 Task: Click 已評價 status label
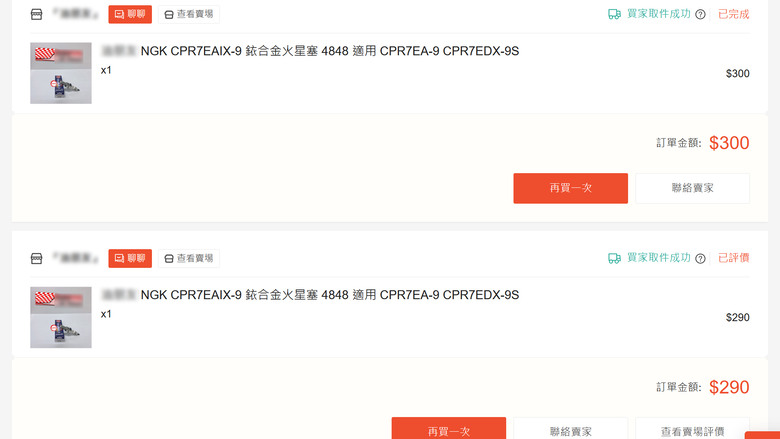(x=733, y=258)
